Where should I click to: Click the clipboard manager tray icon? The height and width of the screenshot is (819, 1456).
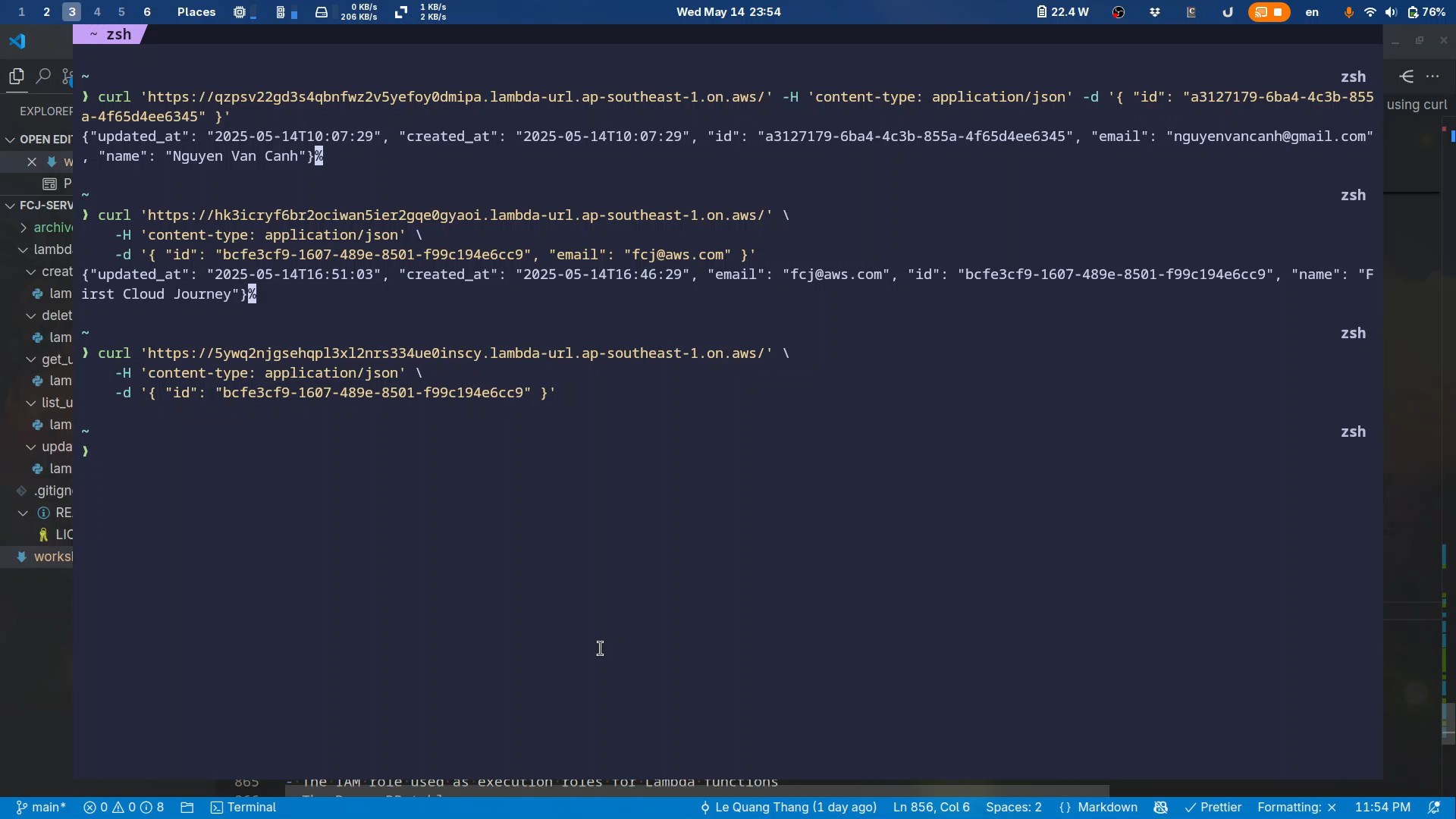1191,12
